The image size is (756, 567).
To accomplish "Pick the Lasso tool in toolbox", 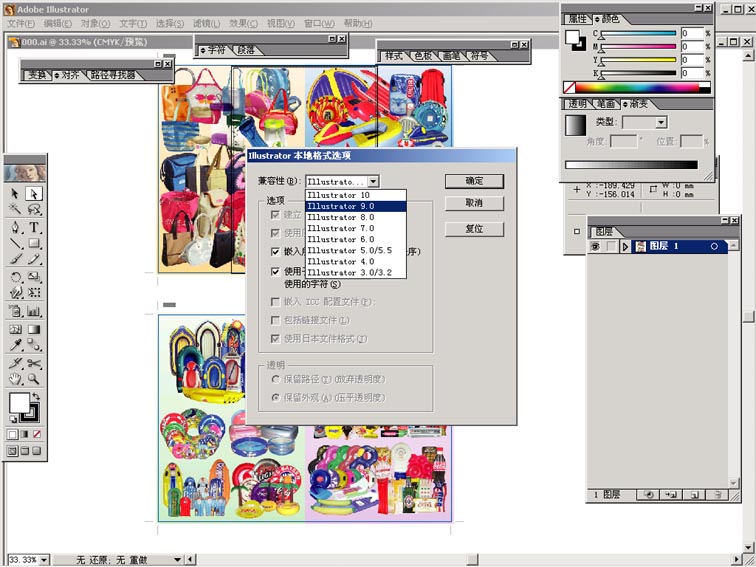I will point(33,209).
